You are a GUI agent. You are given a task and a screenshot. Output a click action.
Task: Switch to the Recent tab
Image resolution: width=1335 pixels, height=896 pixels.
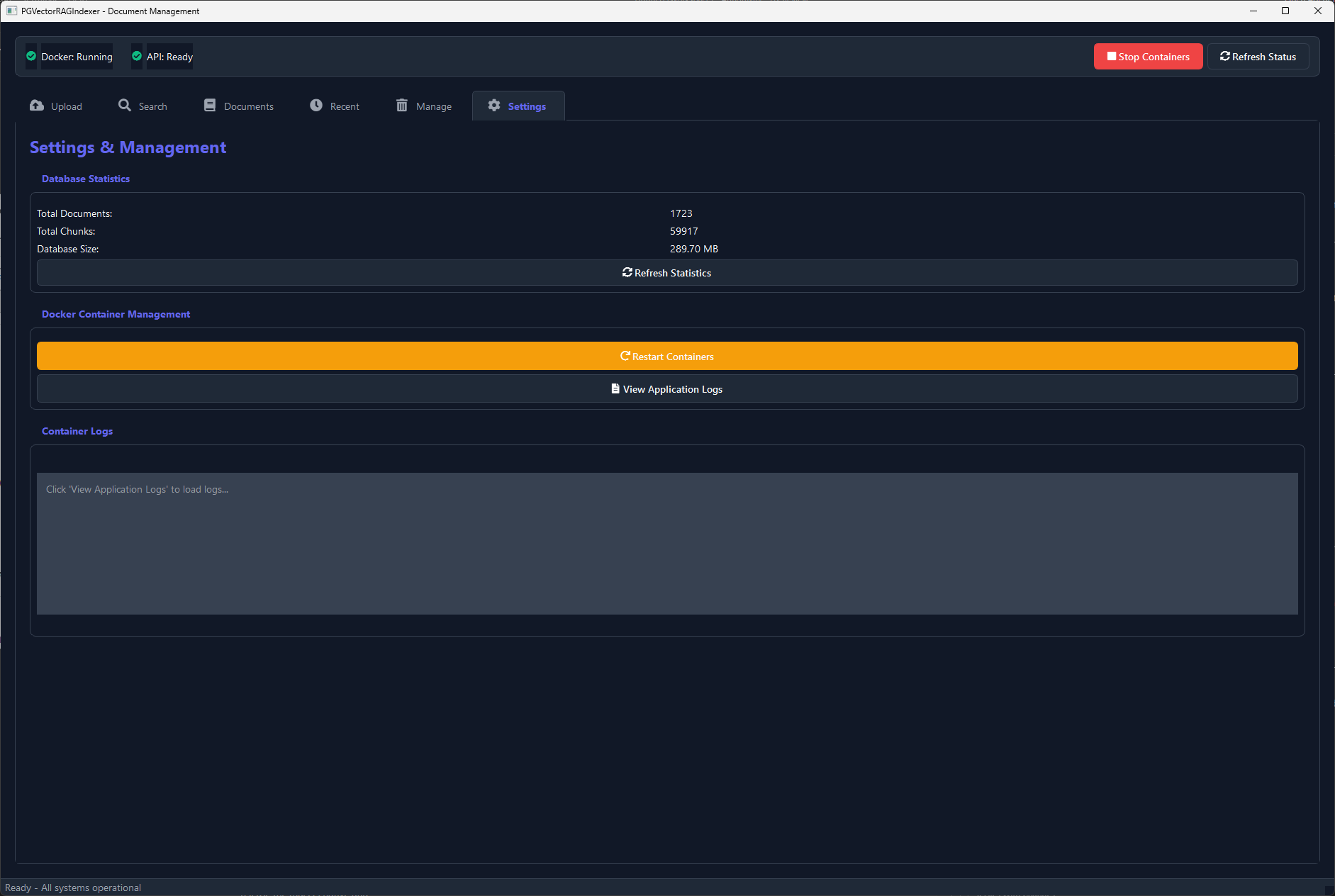(x=334, y=106)
